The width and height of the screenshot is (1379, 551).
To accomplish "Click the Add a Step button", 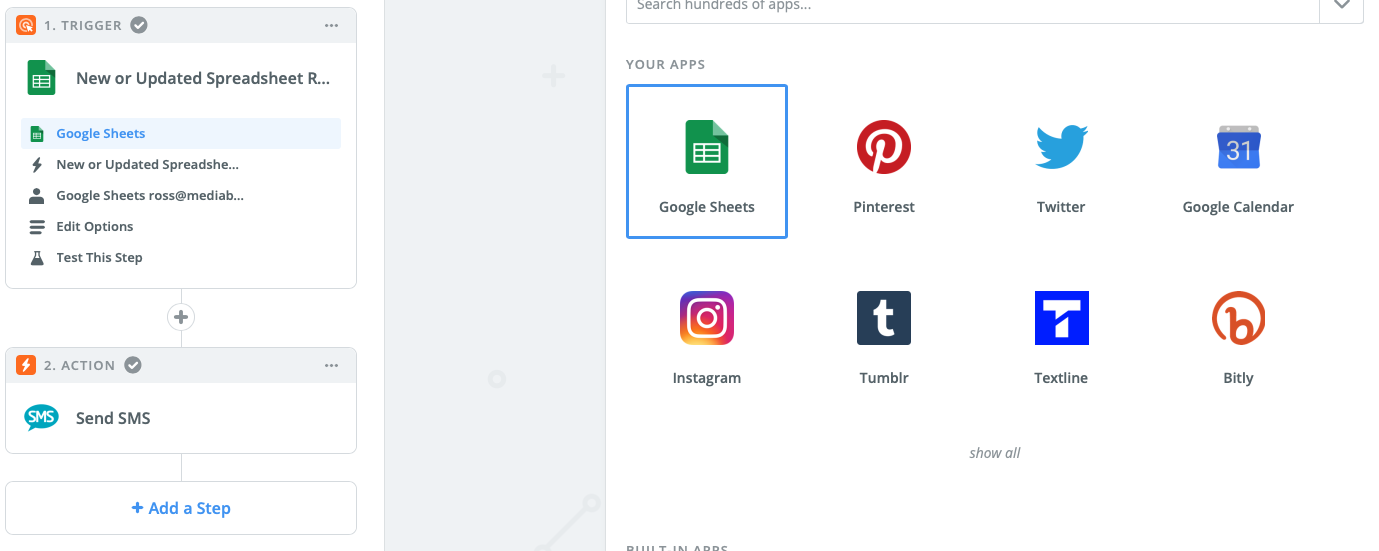I will (181, 508).
